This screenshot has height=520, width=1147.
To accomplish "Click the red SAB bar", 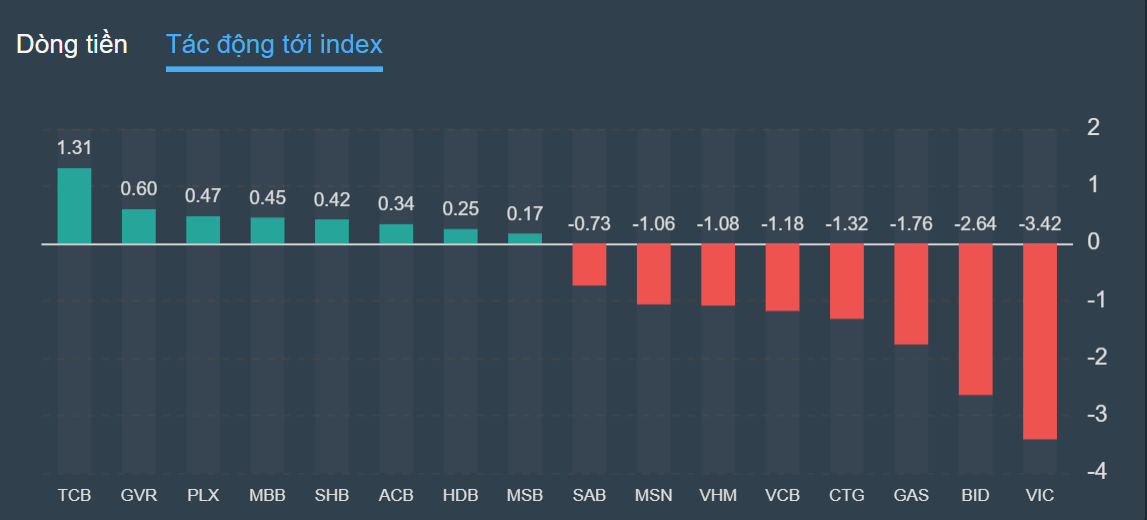I will pos(589,264).
